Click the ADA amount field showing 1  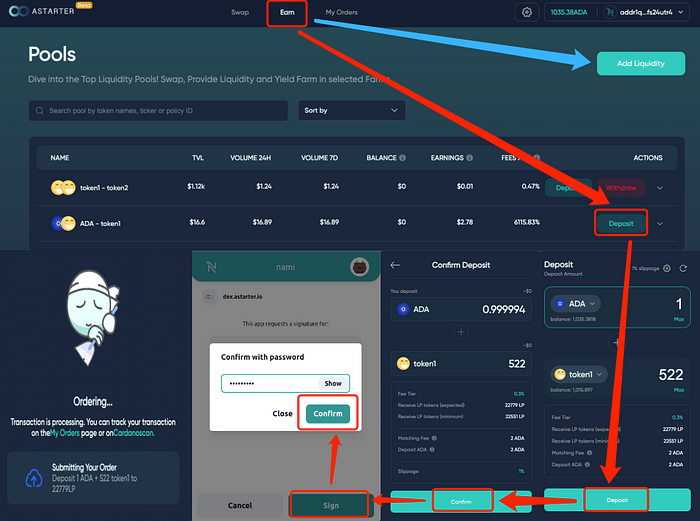point(678,304)
